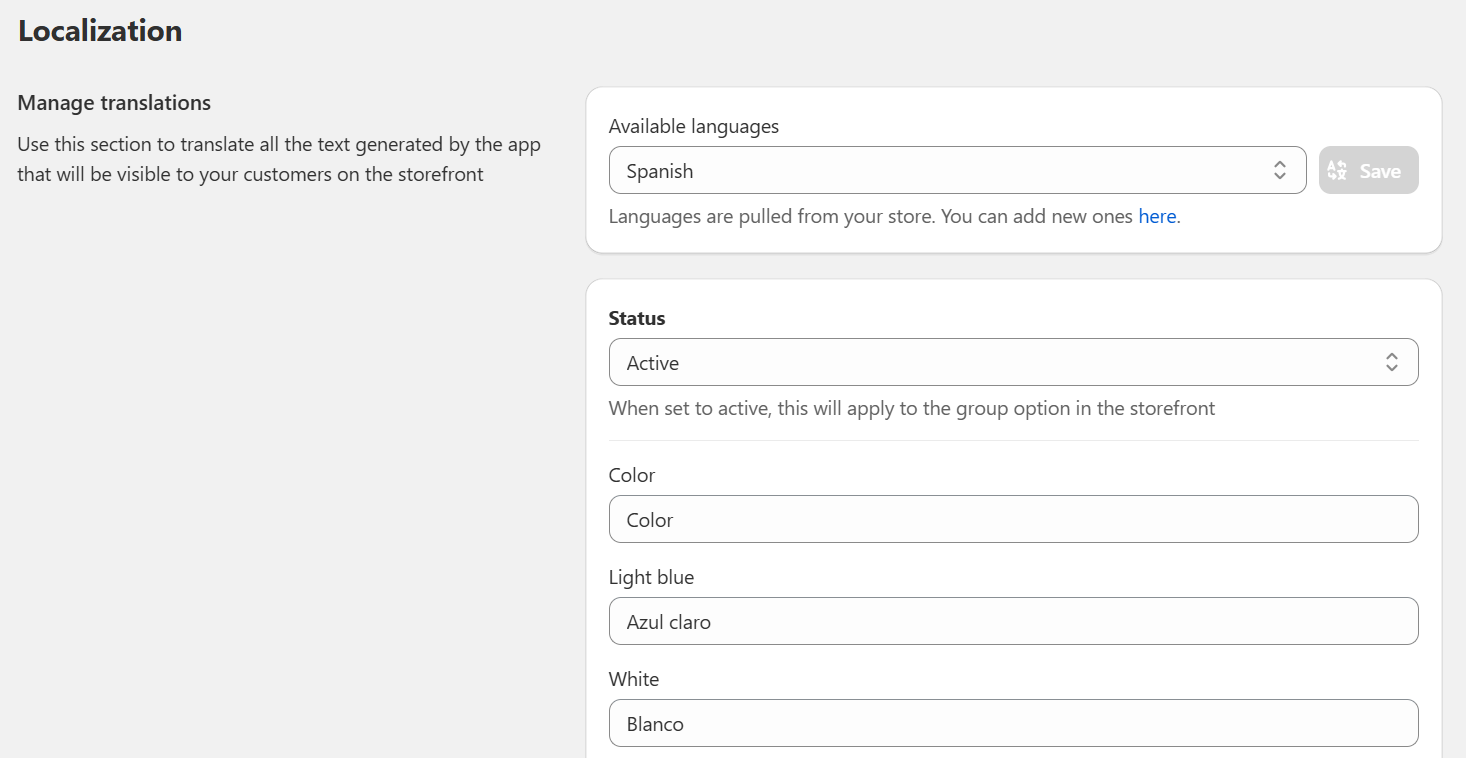This screenshot has height=758, width=1466.
Task: Follow the "here" link to add languages
Action: (1157, 216)
